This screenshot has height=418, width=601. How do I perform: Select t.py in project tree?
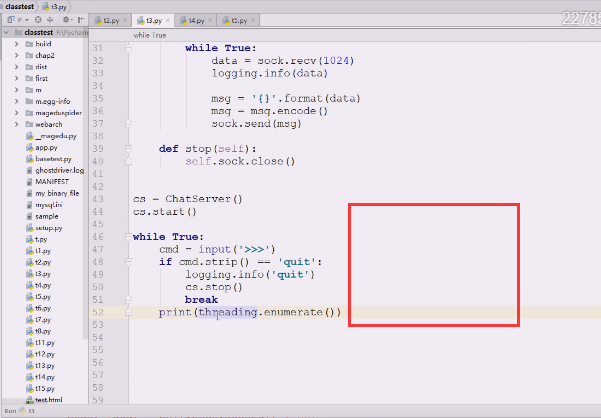point(41,239)
